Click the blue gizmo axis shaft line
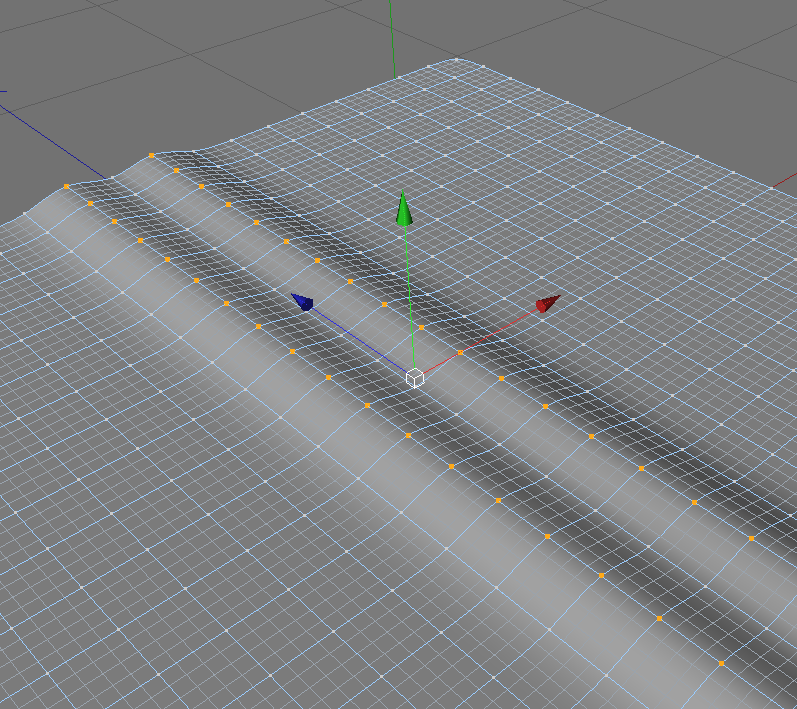This screenshot has width=797, height=709. click(x=358, y=339)
